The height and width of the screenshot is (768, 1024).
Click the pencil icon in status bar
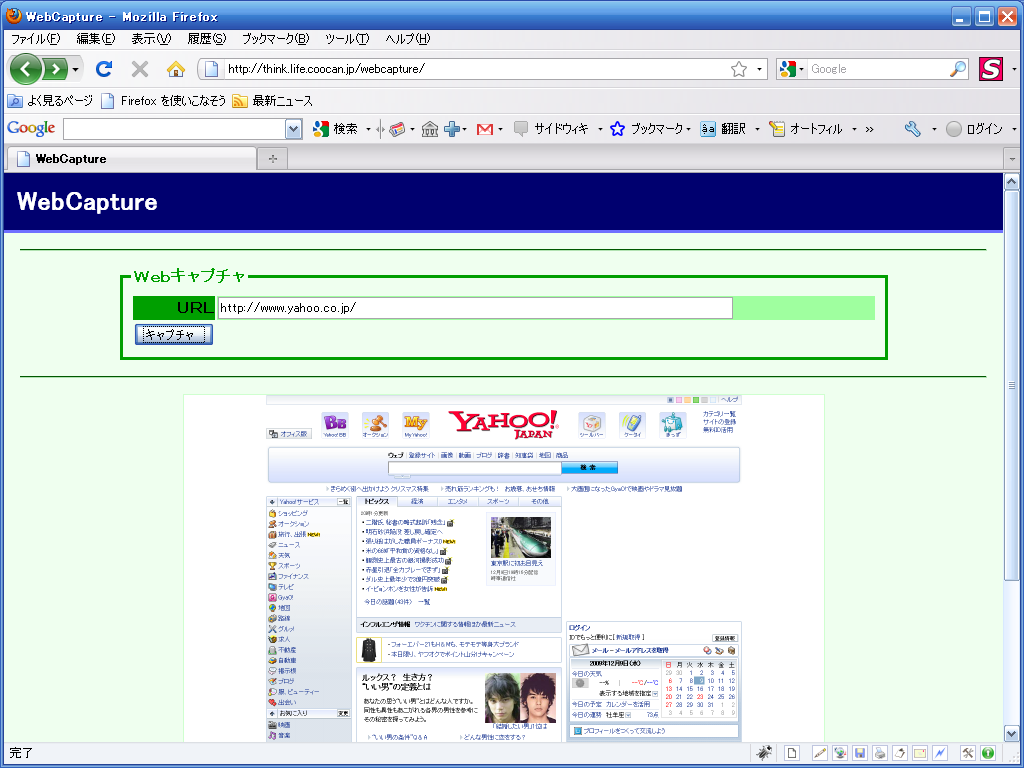(x=820, y=753)
